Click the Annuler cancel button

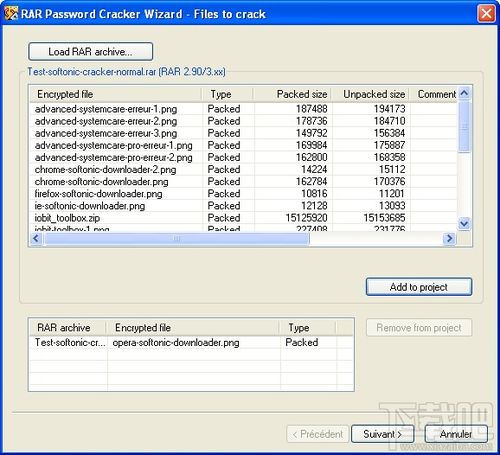coord(456,434)
